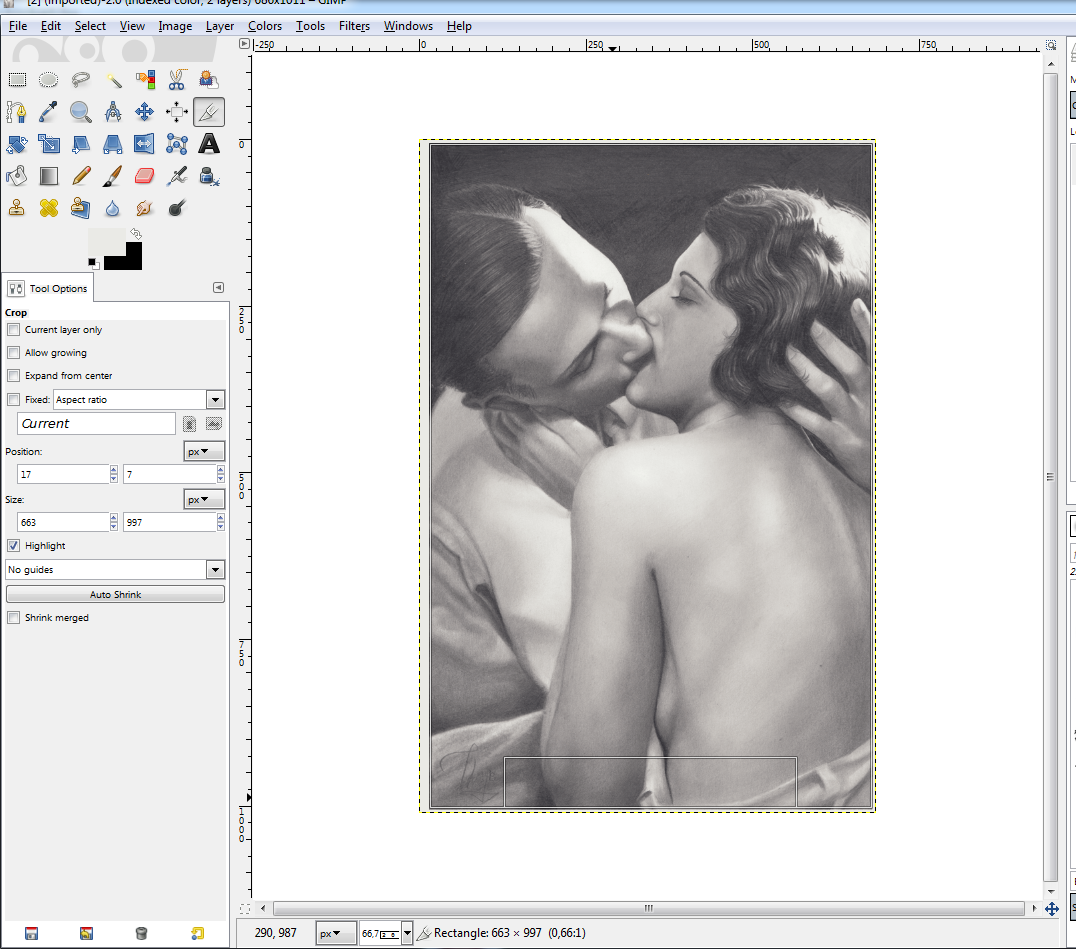Open the Tool Options tab configuration menu
Viewport: 1076px width, 949px height.
[x=218, y=288]
